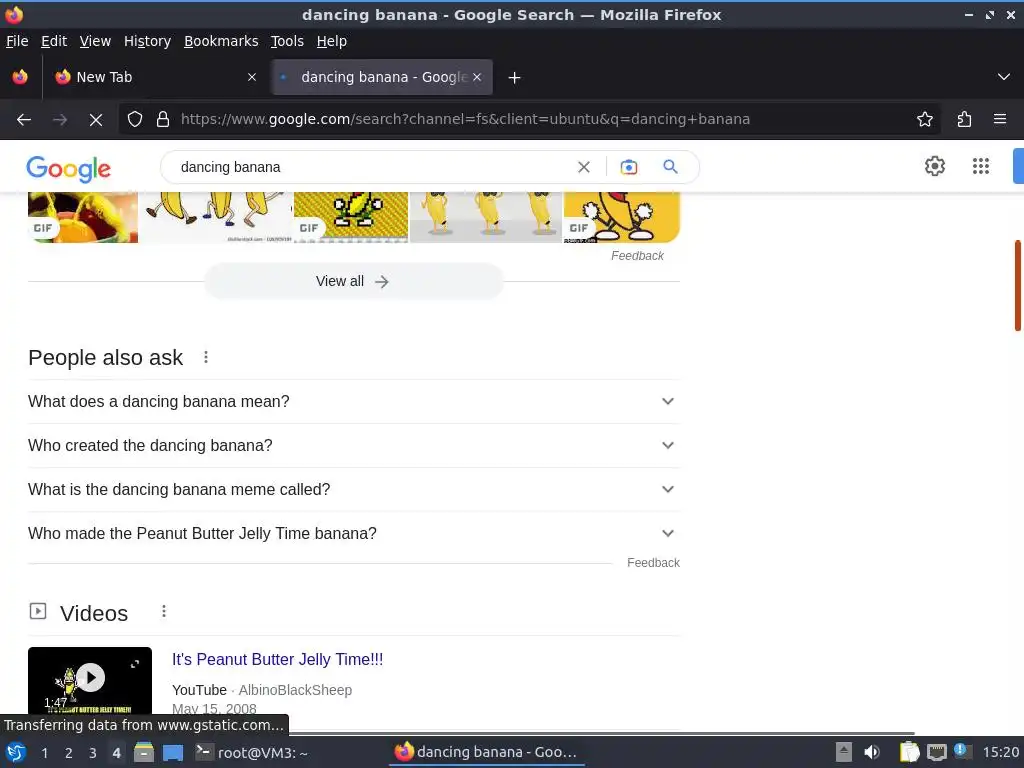Open the Help menu

pos(332,41)
